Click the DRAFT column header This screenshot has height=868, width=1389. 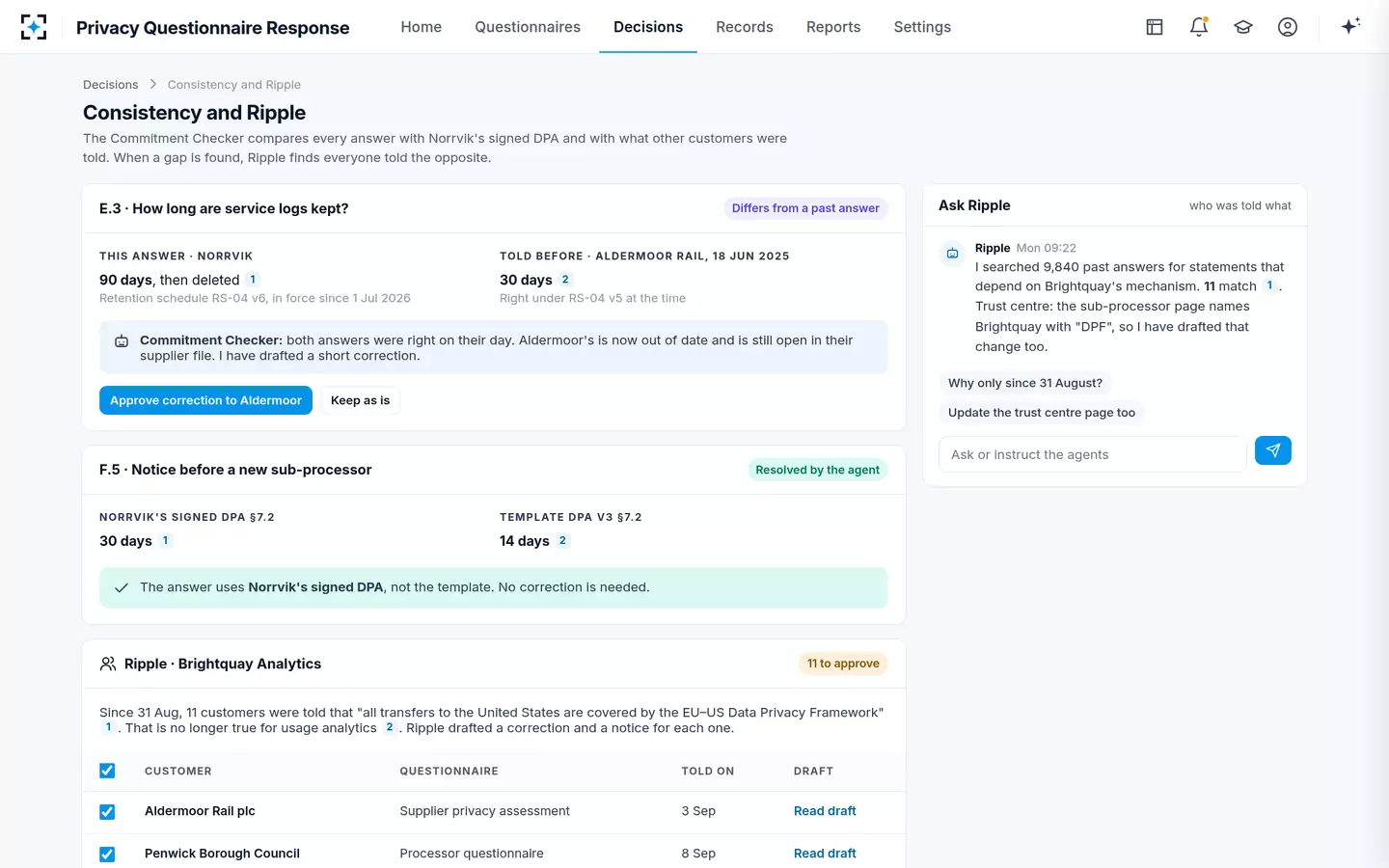point(813,772)
